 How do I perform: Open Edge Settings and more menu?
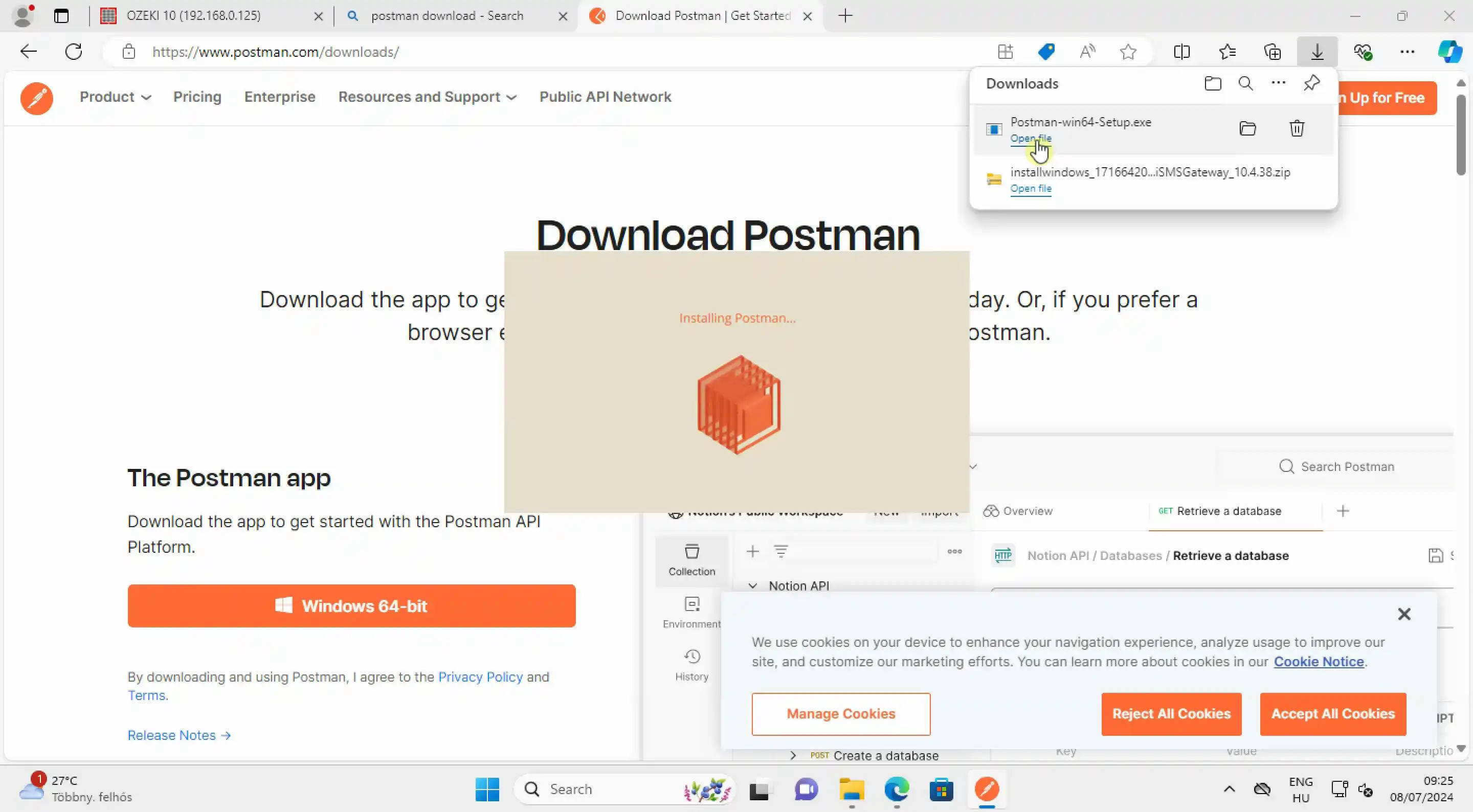tap(1407, 52)
